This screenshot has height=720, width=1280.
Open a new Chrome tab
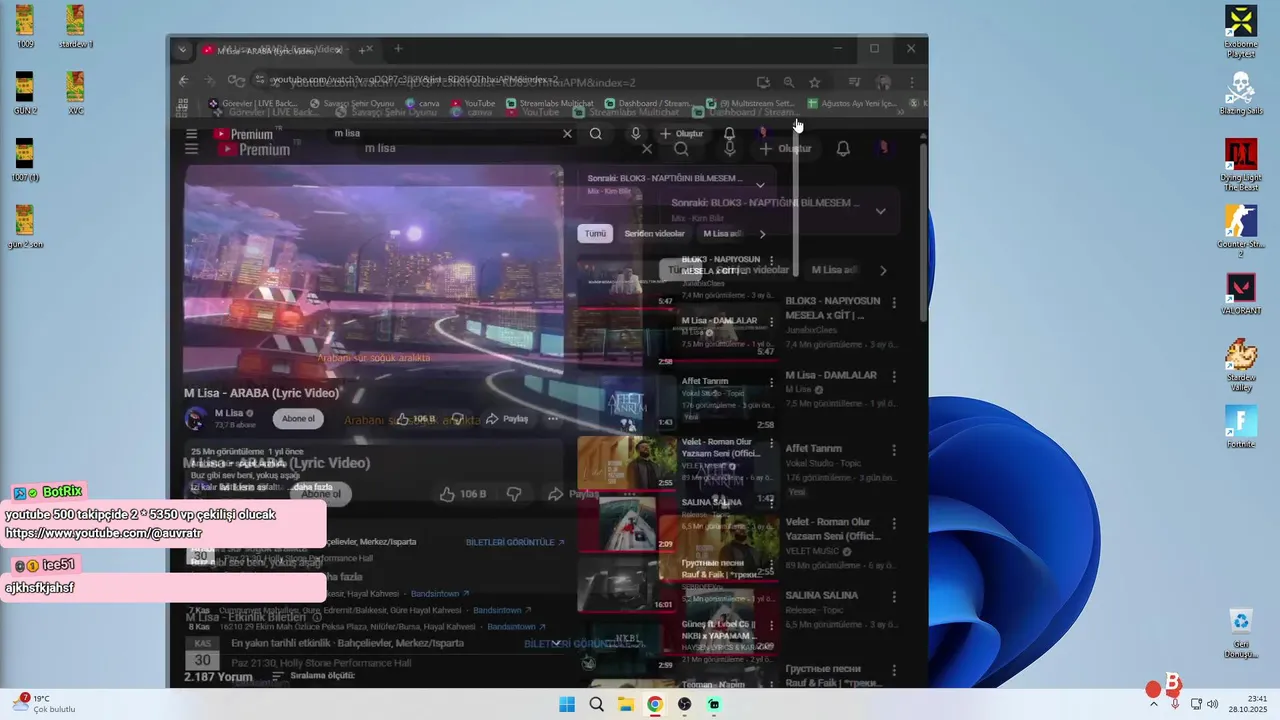[x=398, y=48]
